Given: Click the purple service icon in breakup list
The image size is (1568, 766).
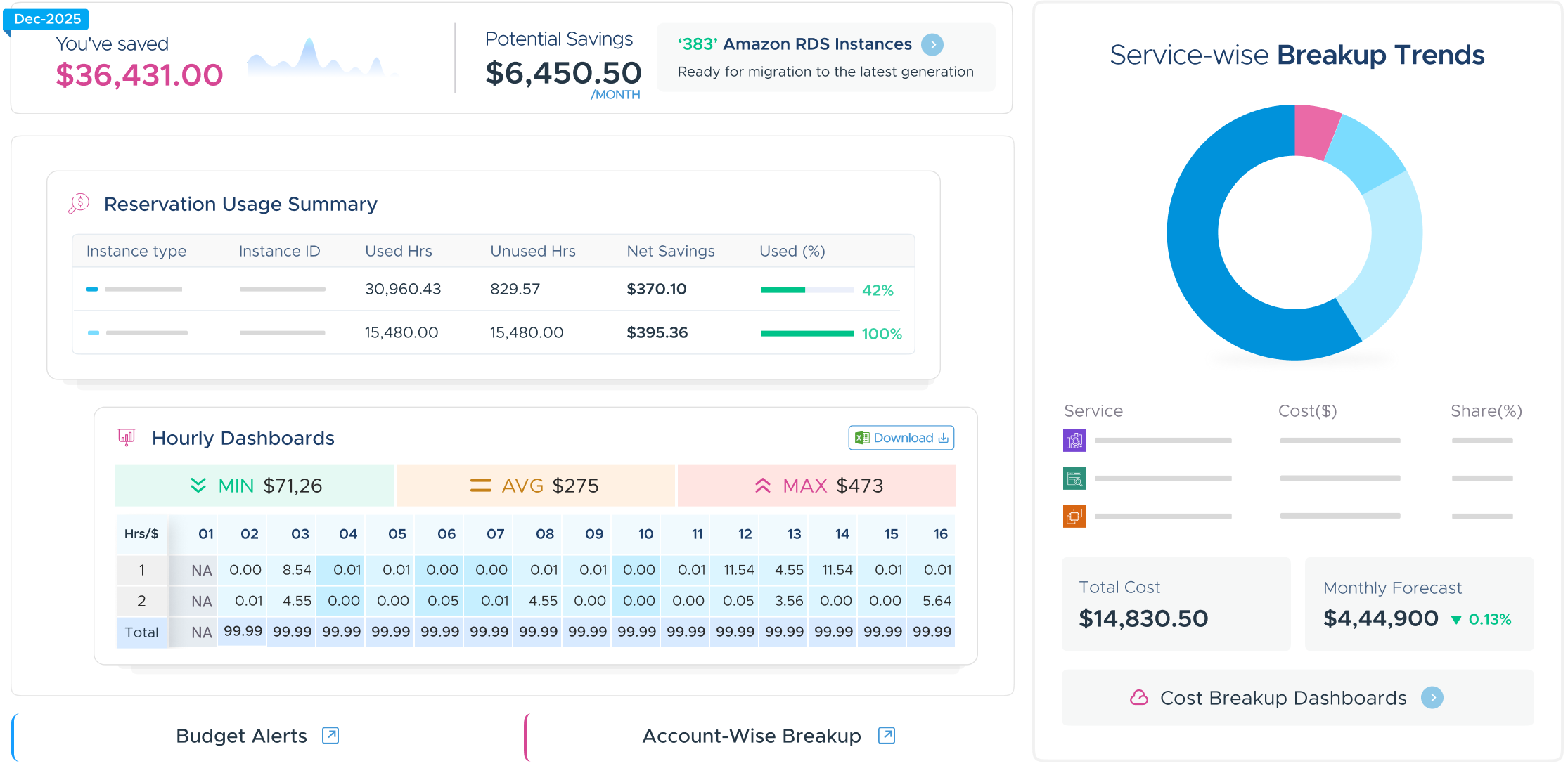Looking at the screenshot, I should point(1074,441).
